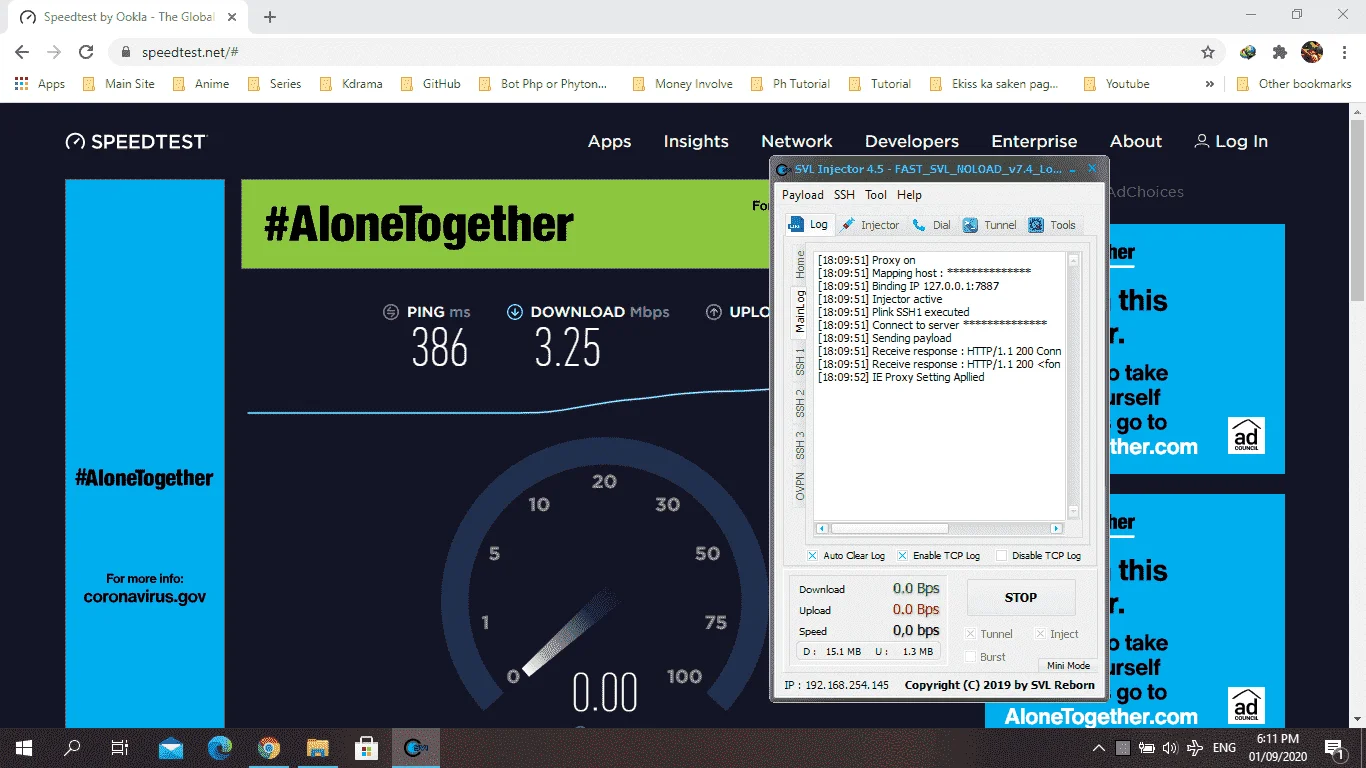Open Chrome's three-dot menu

pyautogui.click(x=1344, y=52)
